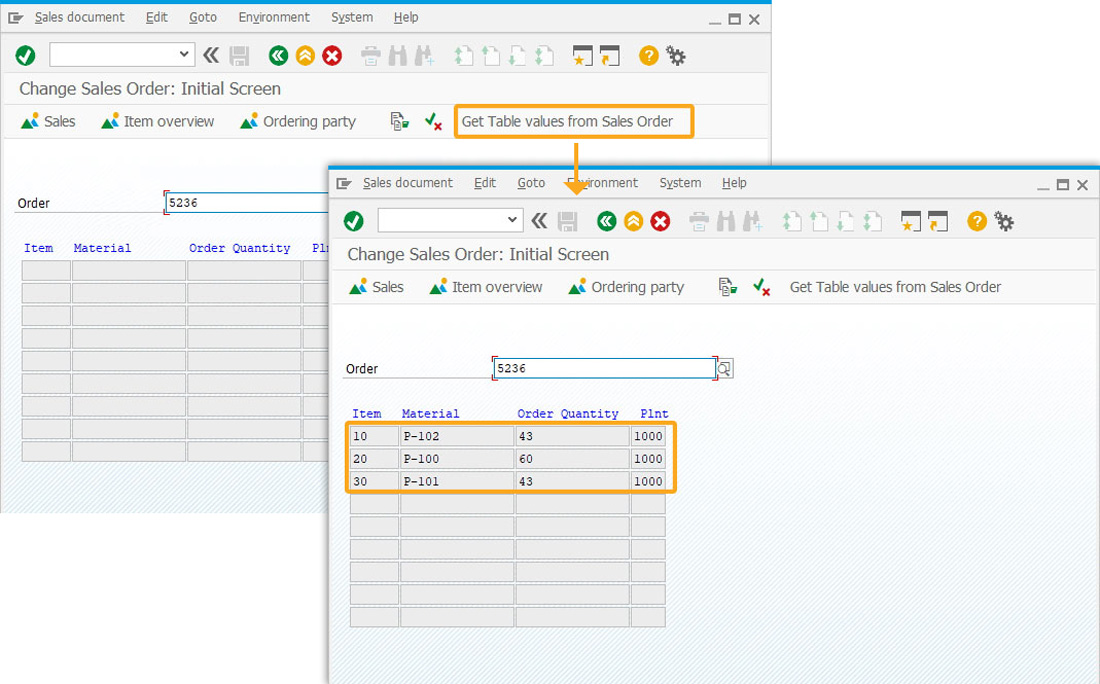Click the Print icon in back window toolbar
Viewport: 1100px width, 684px height.
[370, 55]
